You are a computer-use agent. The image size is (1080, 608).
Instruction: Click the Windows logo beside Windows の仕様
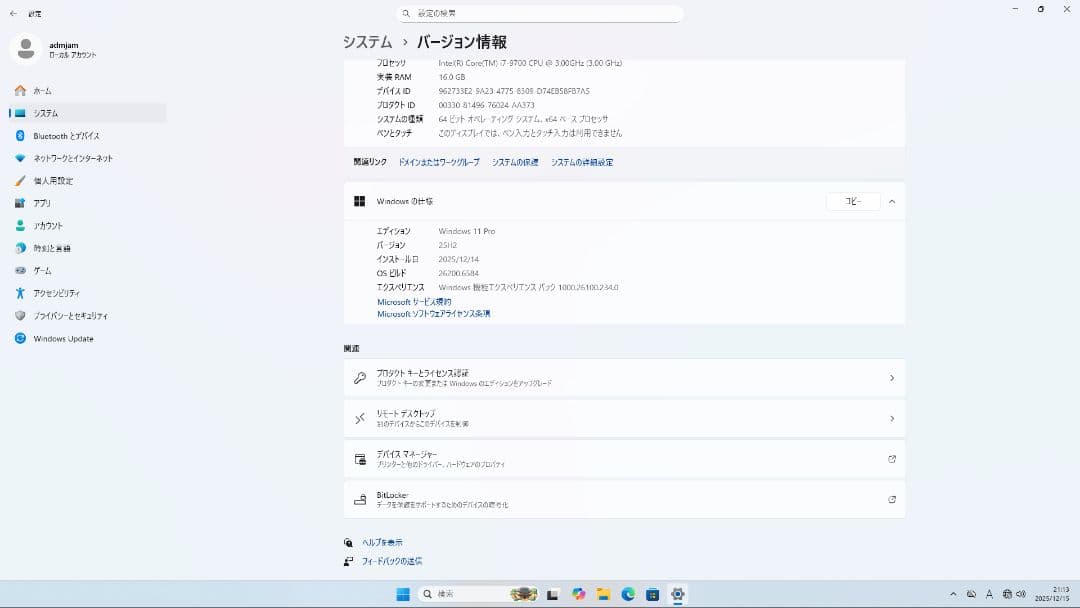pos(358,200)
